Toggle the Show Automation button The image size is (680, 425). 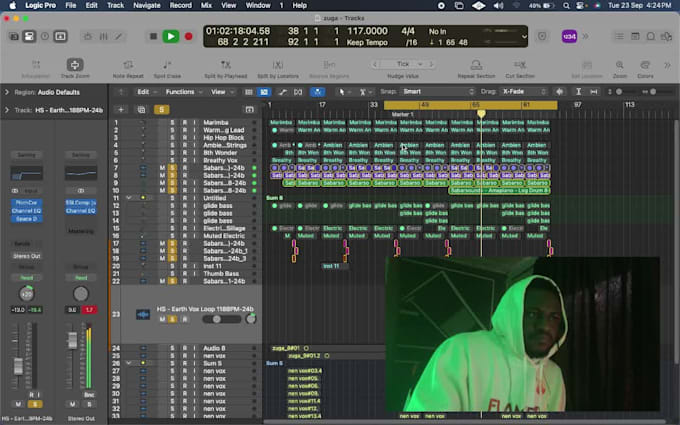(282, 92)
